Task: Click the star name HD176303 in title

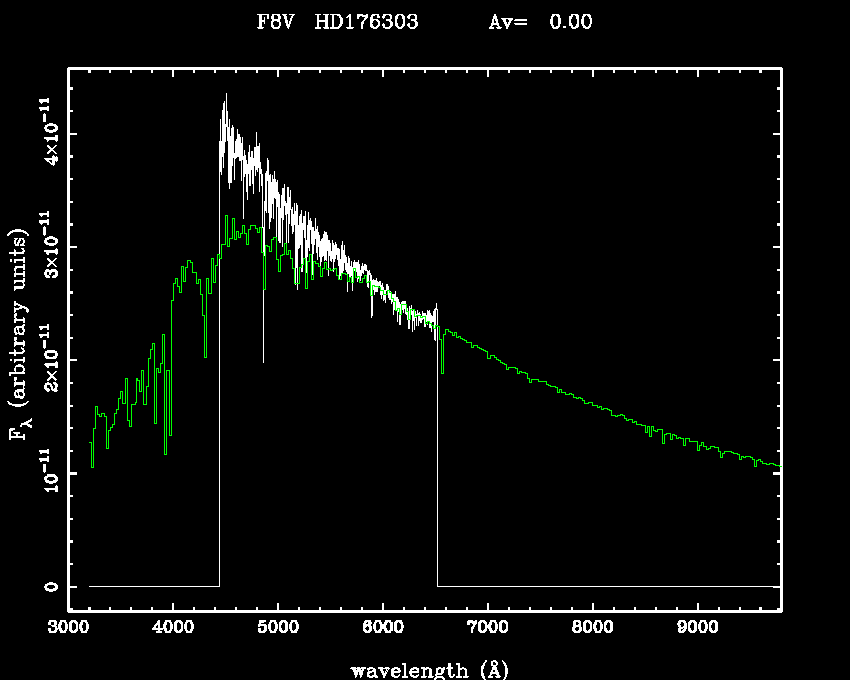Action: click(x=366, y=23)
